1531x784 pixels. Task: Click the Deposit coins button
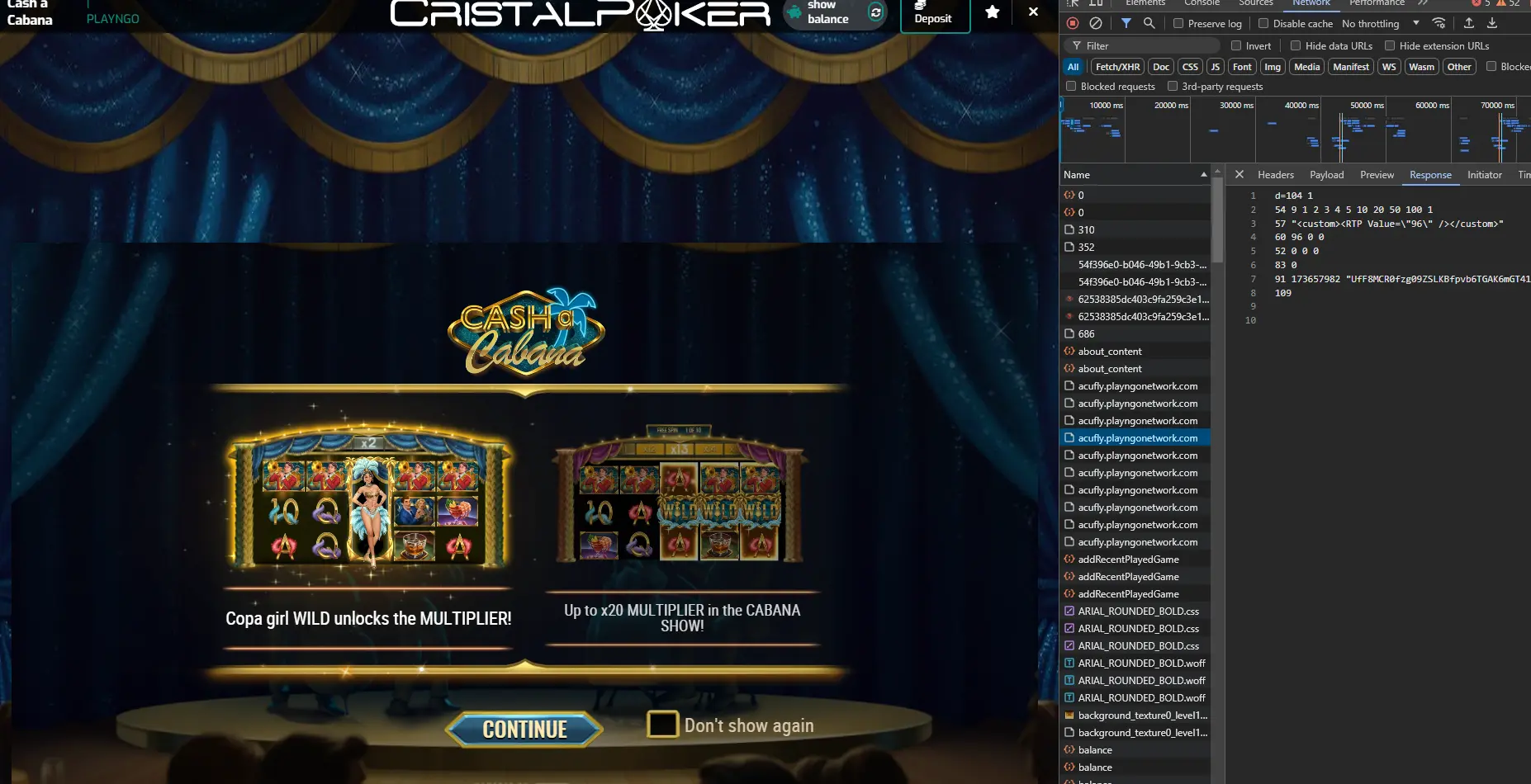[935, 14]
